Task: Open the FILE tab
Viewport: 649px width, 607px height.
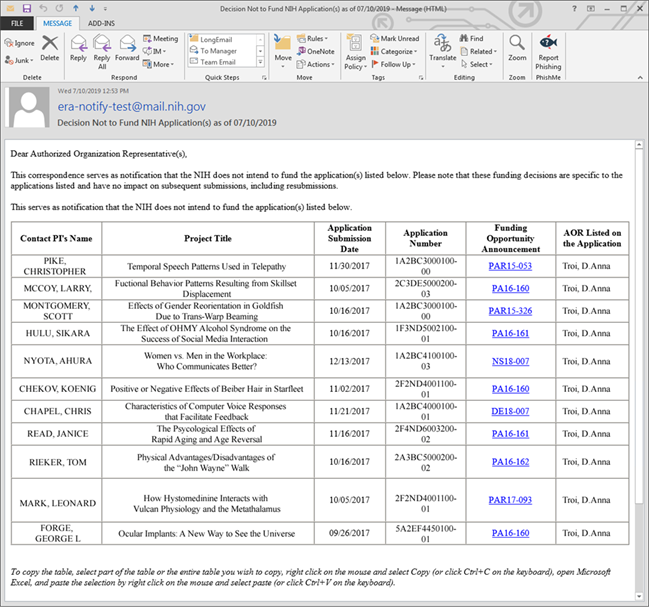Action: click(x=17, y=23)
